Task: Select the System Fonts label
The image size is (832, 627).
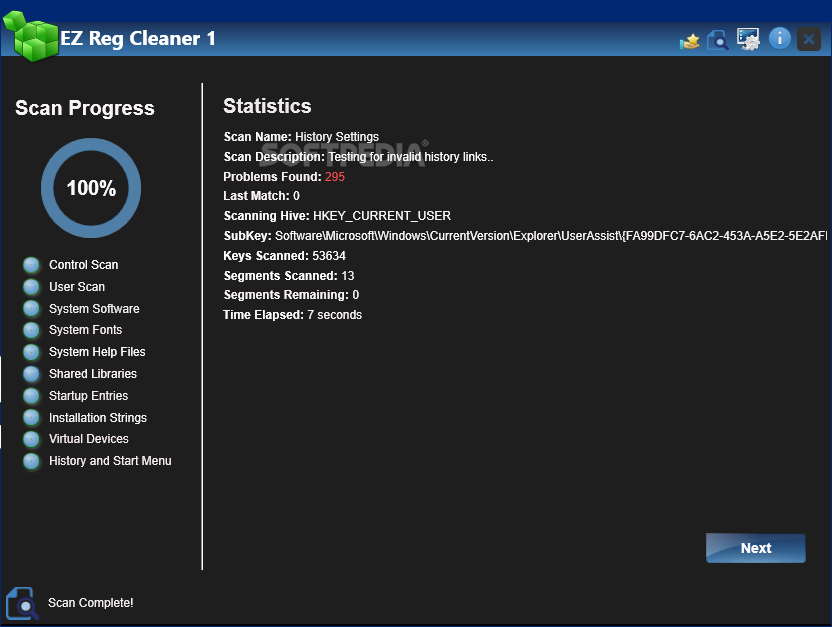Action: [85, 330]
